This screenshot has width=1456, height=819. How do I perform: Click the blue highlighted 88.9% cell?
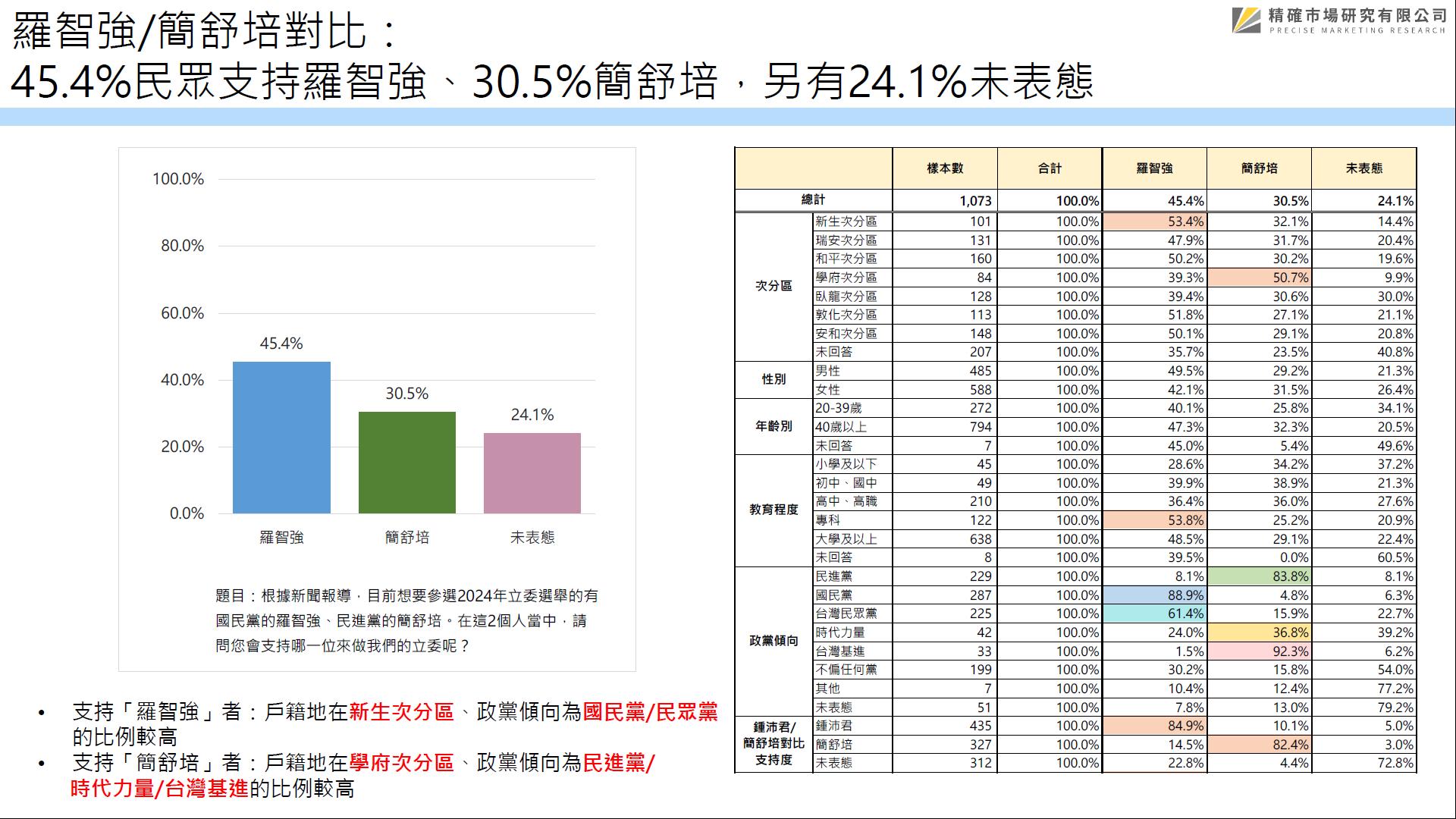(1154, 595)
